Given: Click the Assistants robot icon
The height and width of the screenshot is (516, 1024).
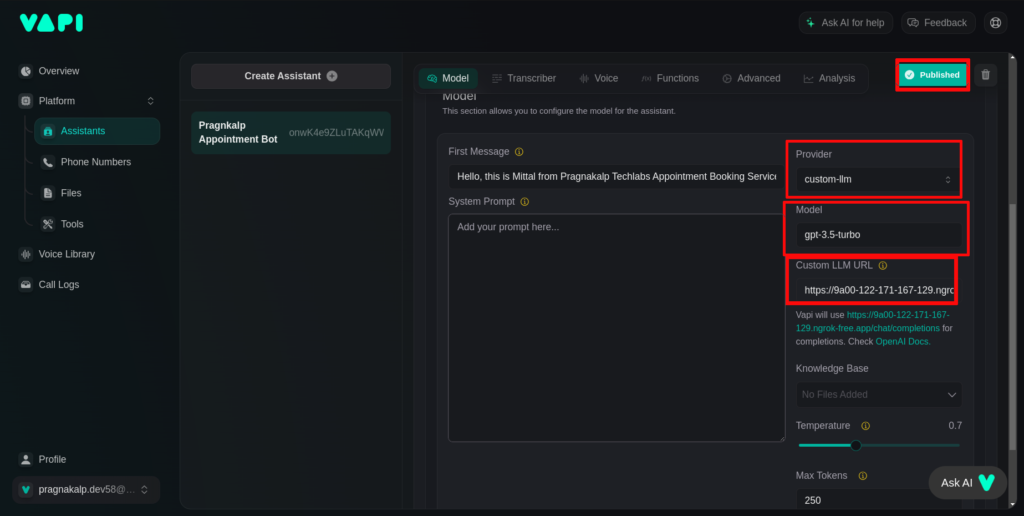Looking at the screenshot, I should [x=48, y=131].
